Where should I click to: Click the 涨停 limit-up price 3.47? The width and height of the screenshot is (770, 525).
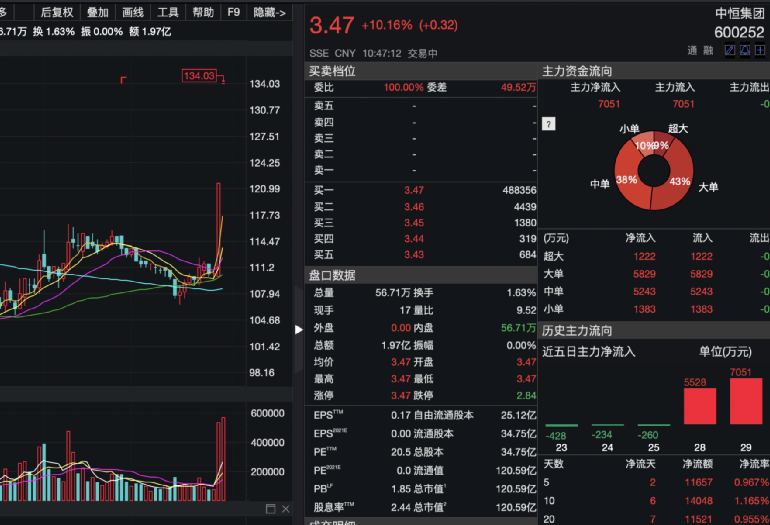click(401, 395)
